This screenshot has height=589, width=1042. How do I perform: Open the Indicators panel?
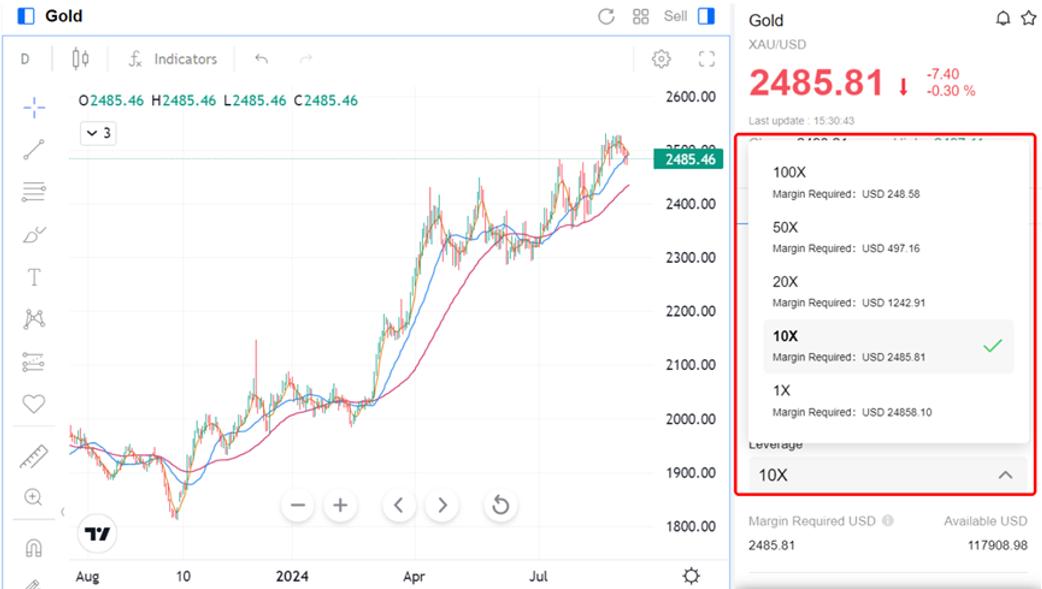click(x=173, y=59)
